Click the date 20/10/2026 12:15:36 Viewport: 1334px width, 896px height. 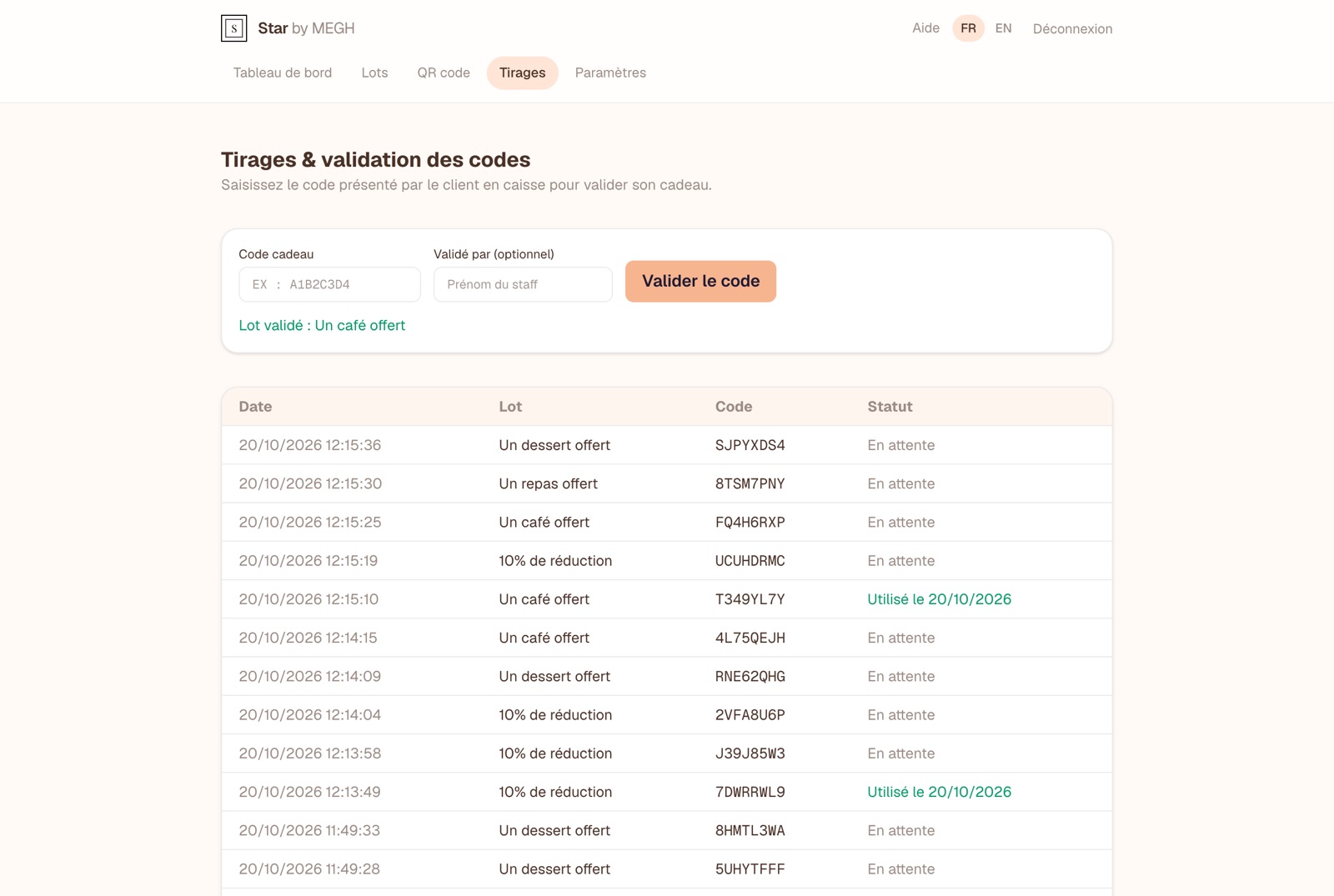[310, 445]
